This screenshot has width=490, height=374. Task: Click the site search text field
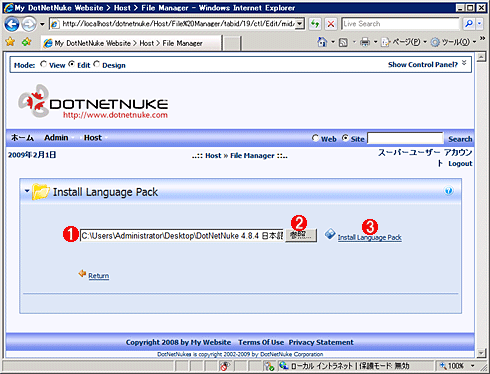pyautogui.click(x=405, y=138)
